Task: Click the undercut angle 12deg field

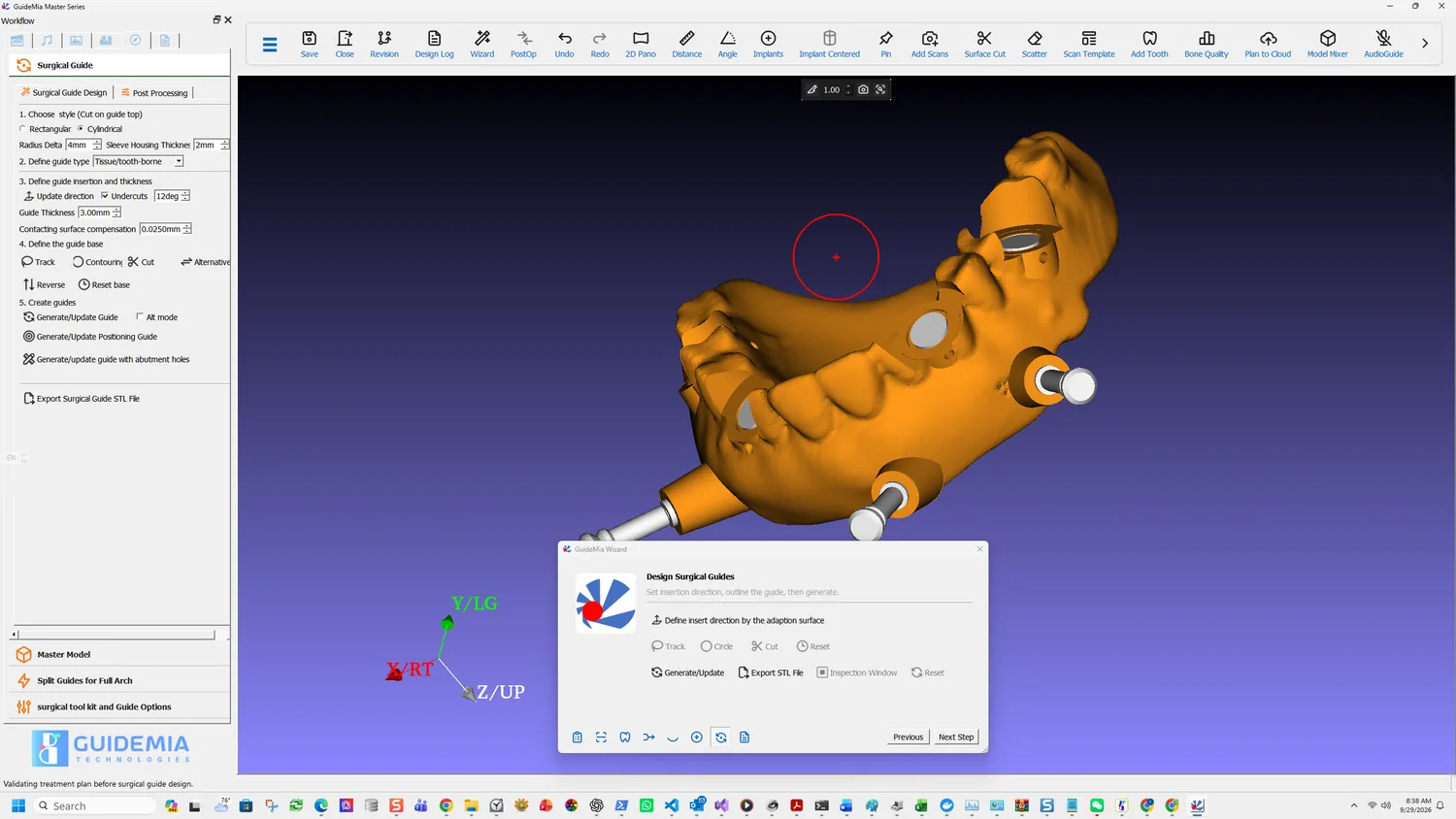Action: click(168, 196)
